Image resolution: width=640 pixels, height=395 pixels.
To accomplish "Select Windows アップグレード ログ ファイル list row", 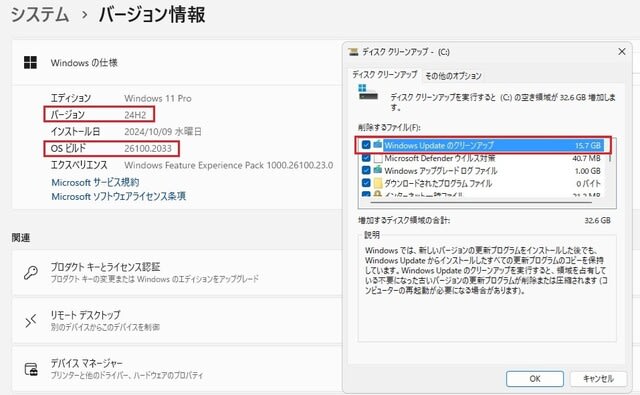I will 482,170.
